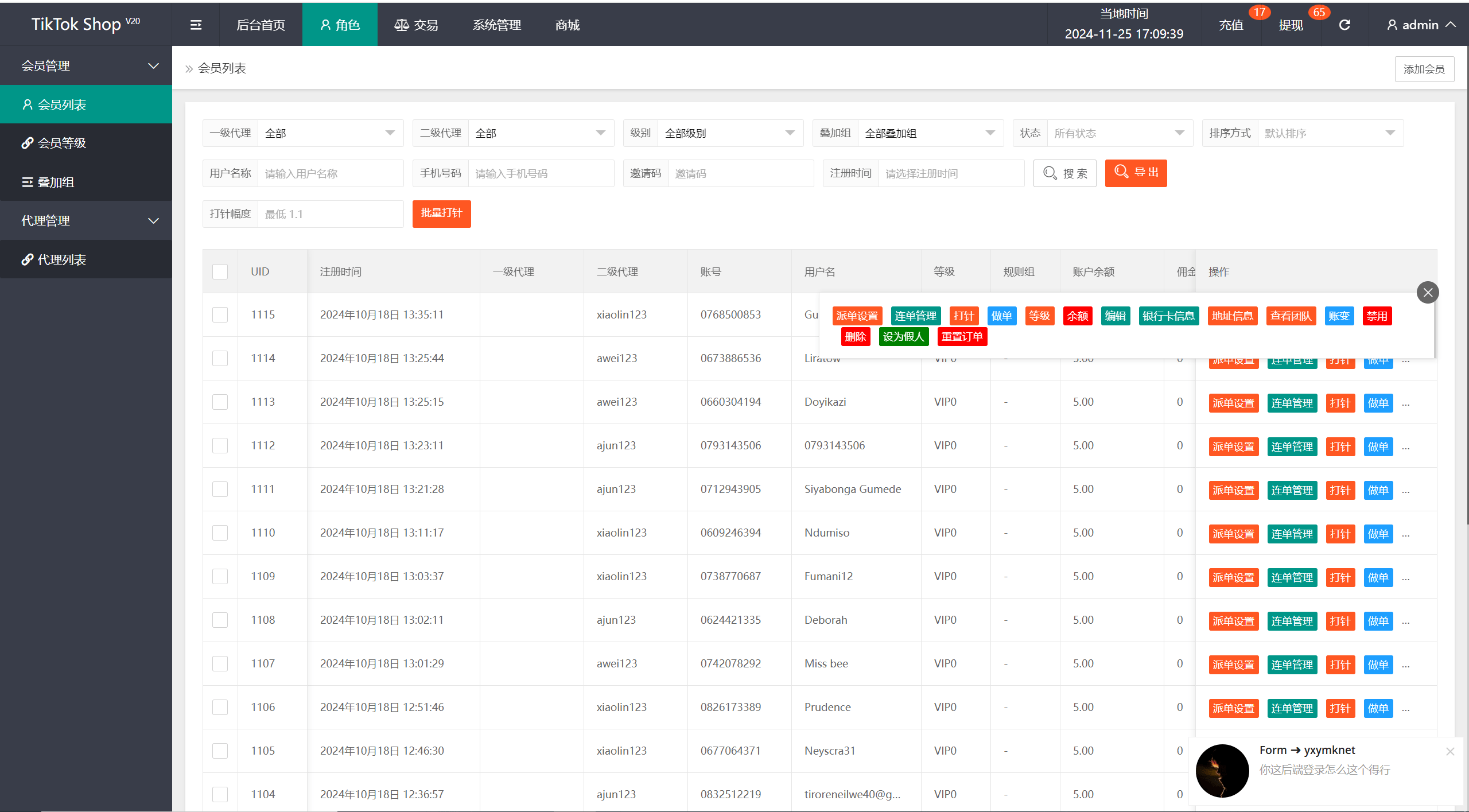This screenshot has width=1469, height=812.
Task: Open 提现 withdrawal notifications with badge 65
Action: point(1291,25)
